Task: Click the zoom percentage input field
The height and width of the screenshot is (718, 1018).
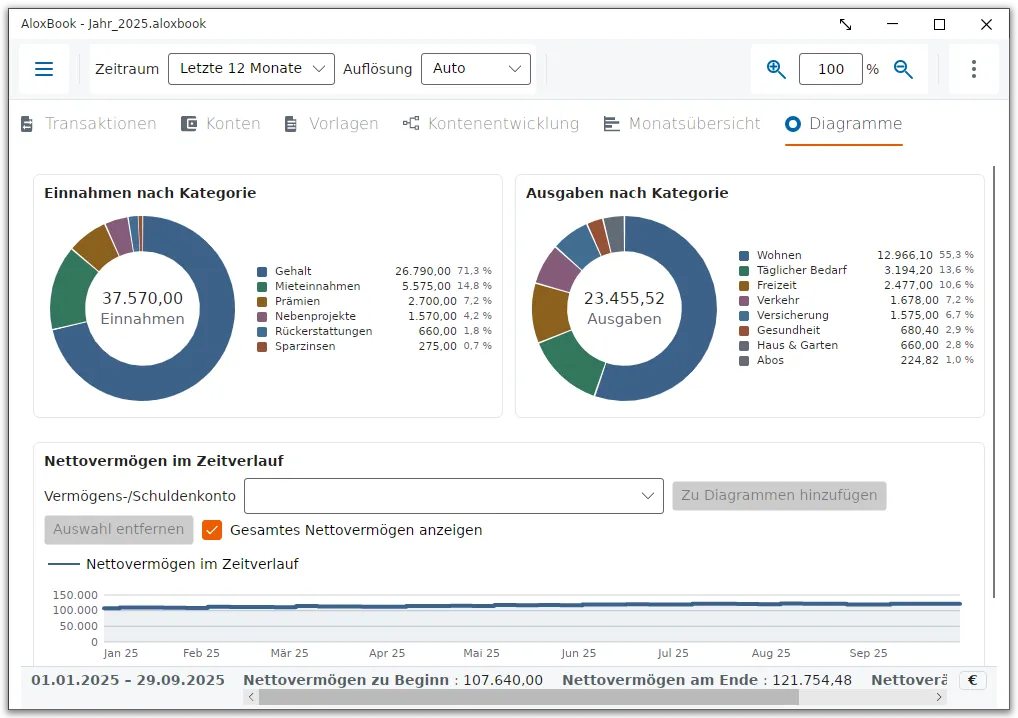Action: [x=830, y=69]
